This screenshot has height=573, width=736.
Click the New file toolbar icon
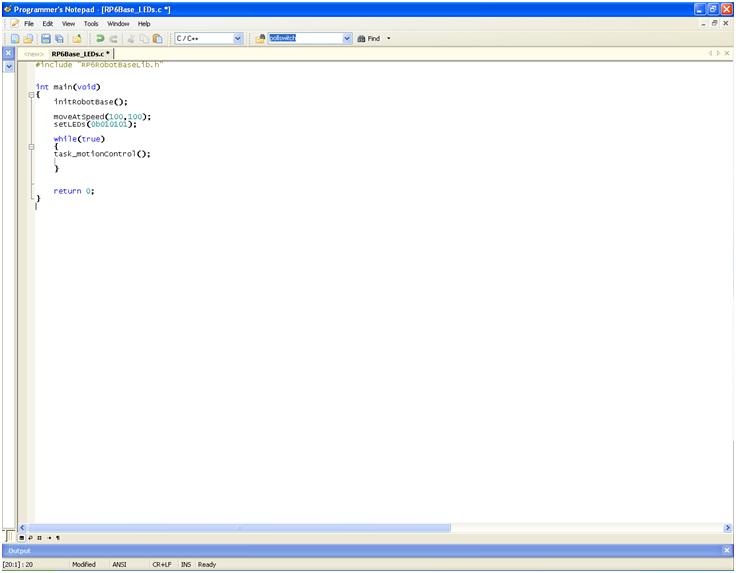(x=15, y=39)
